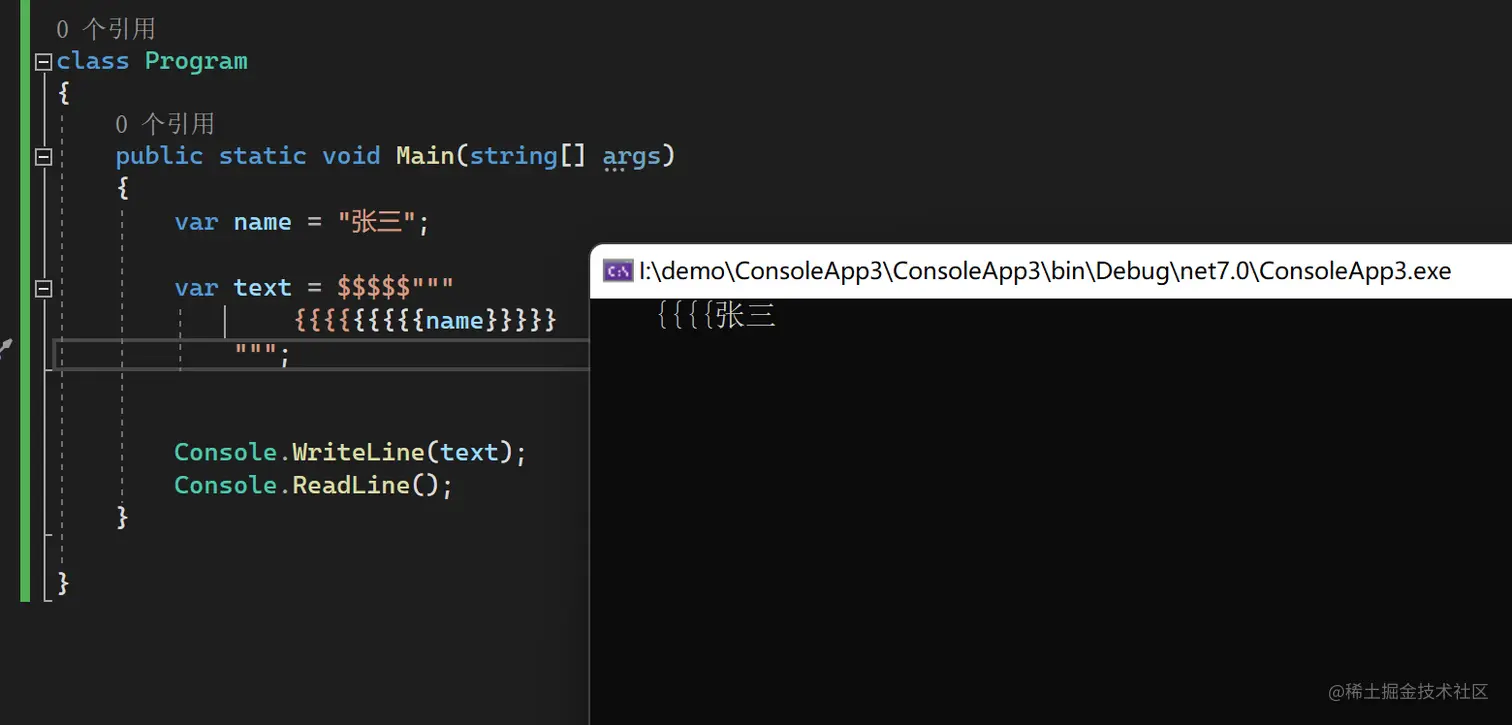Click Console on the WriteLine line
The image size is (1512, 725).
(226, 452)
